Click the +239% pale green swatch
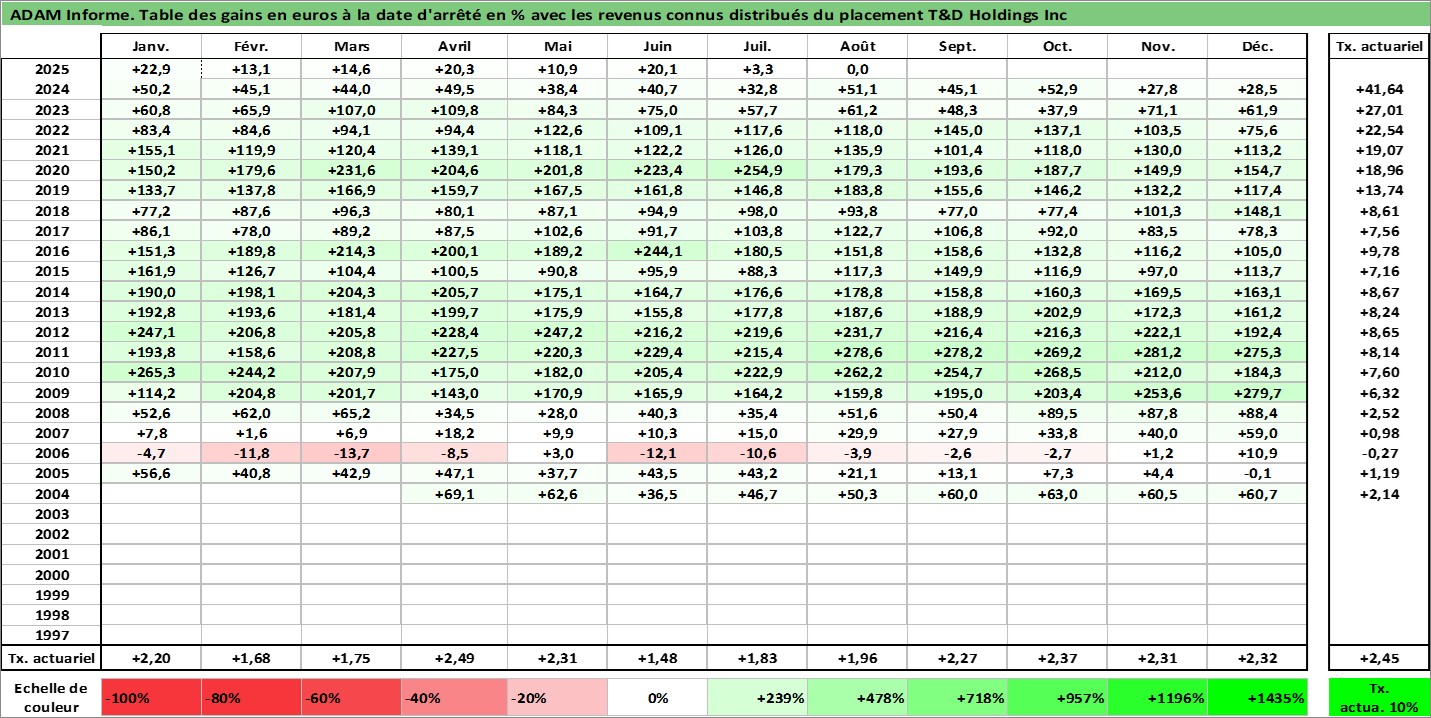 click(x=757, y=698)
